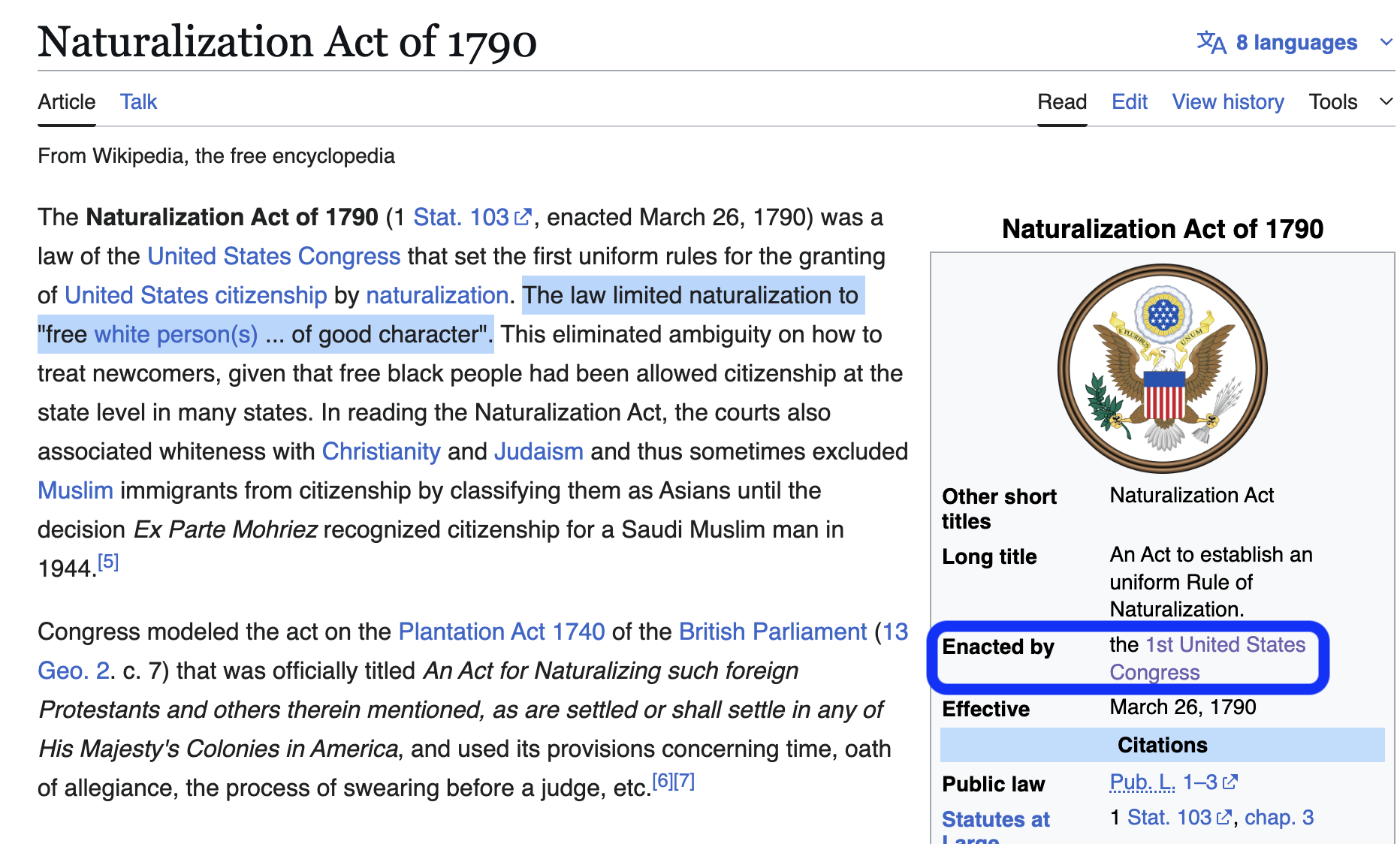The image size is (1400, 844).
Task: Open the Judaism link
Action: point(539,451)
